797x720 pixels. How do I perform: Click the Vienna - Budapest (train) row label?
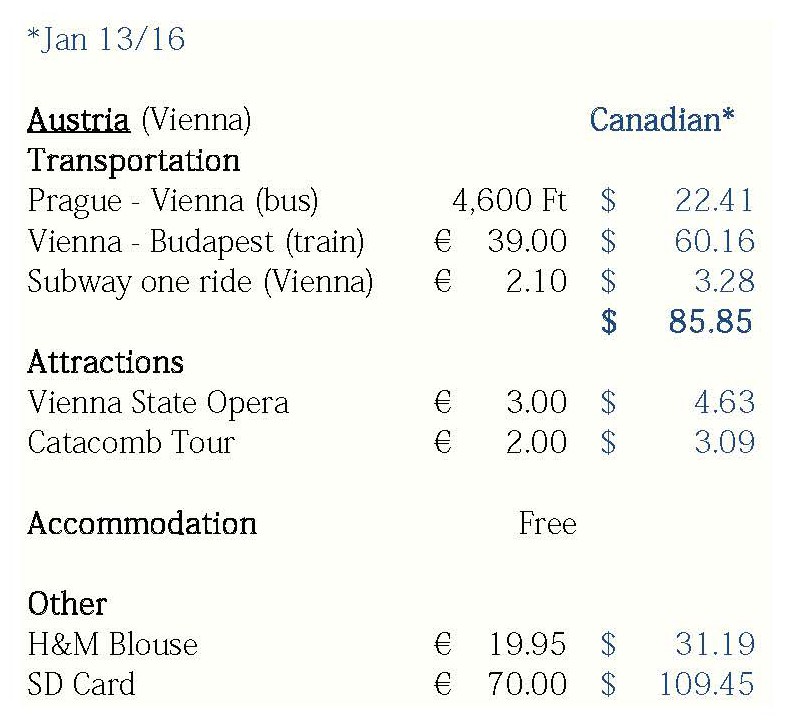196,241
